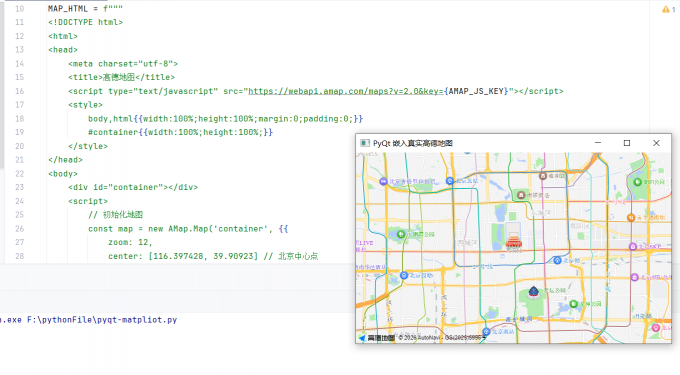Maximize the PyQt map window

coord(627,143)
